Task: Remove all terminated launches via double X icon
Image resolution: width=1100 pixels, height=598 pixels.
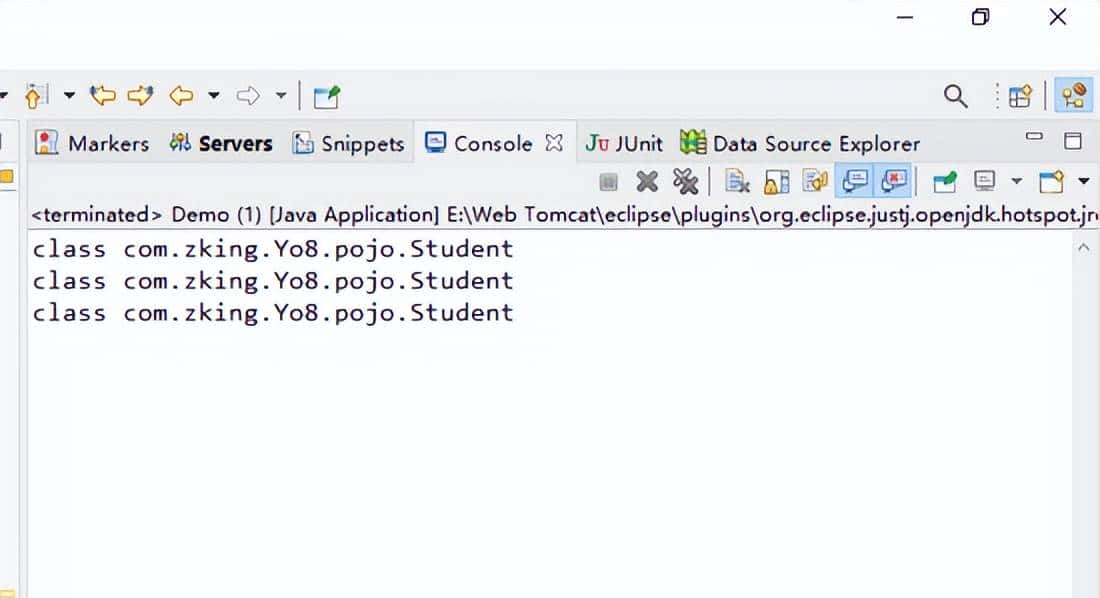Action: (685, 182)
